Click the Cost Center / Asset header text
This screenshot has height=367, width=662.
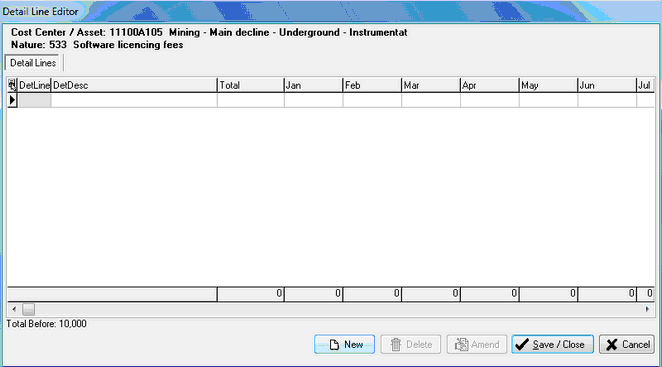[209, 33]
